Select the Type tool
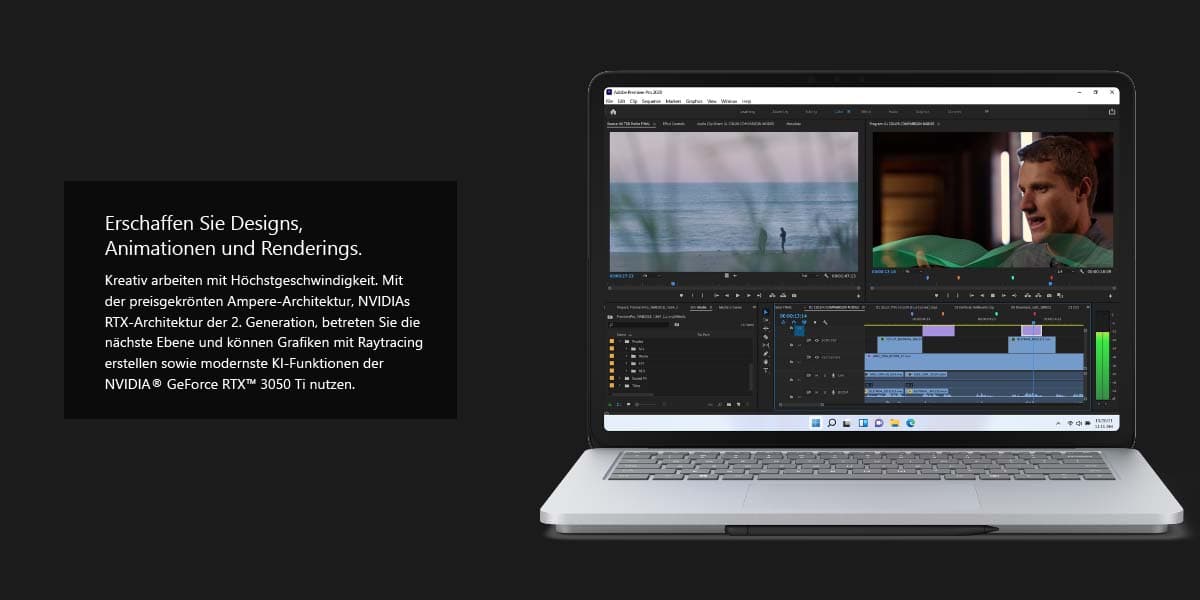Image resolution: width=1200 pixels, height=600 pixels. click(x=766, y=370)
